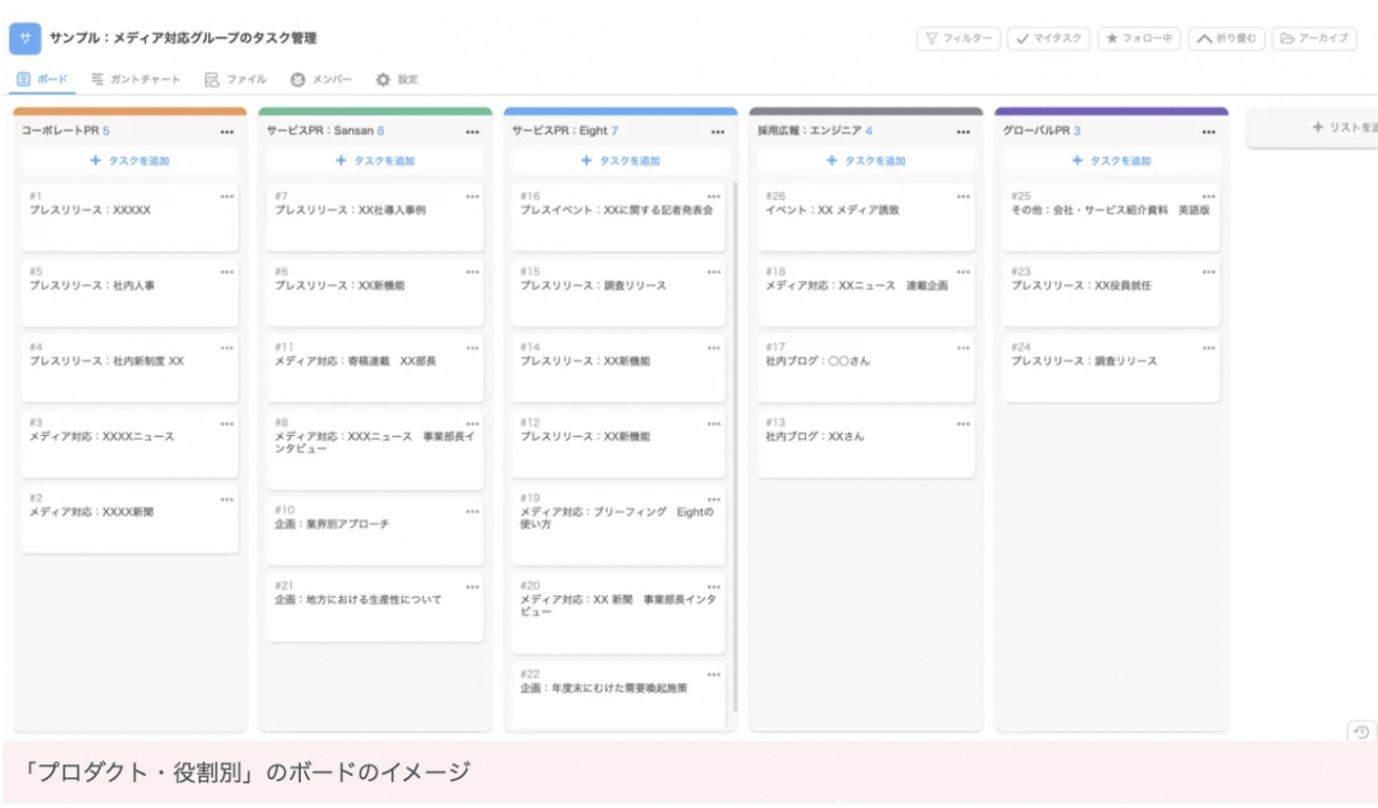Add a task to グローバルPR list
1378x808 pixels.
tap(1112, 160)
